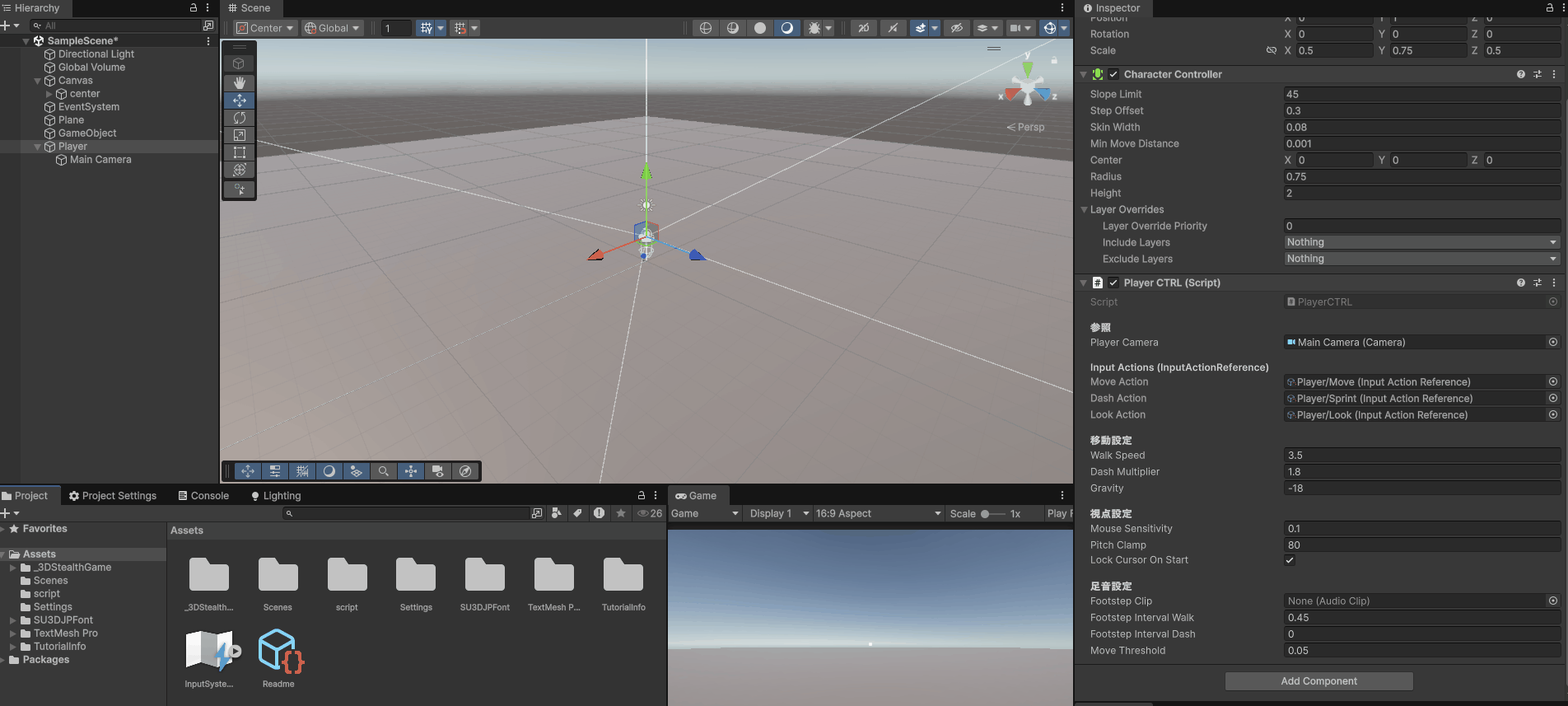The height and width of the screenshot is (706, 1568).
Task: Select the Scale tool in Scene toolbar
Action: [240, 135]
